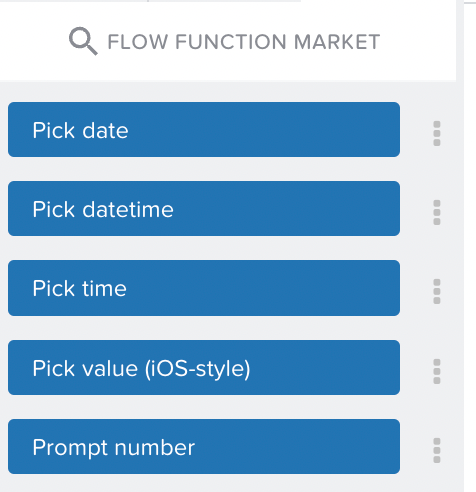Choose the Pick time flow function
This screenshot has height=492, width=476.
(x=204, y=288)
